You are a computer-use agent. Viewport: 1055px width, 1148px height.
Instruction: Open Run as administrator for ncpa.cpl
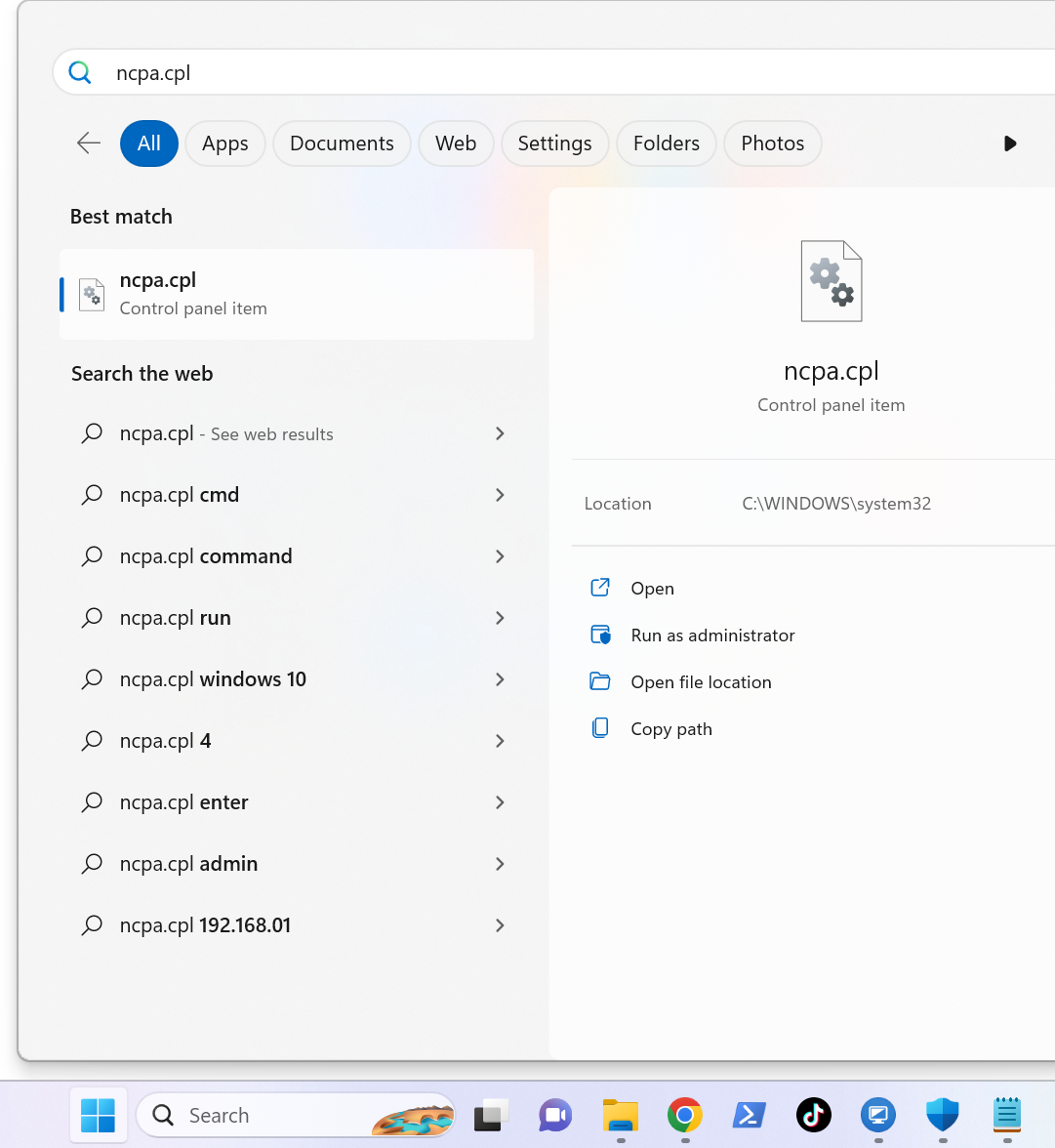[x=712, y=635]
